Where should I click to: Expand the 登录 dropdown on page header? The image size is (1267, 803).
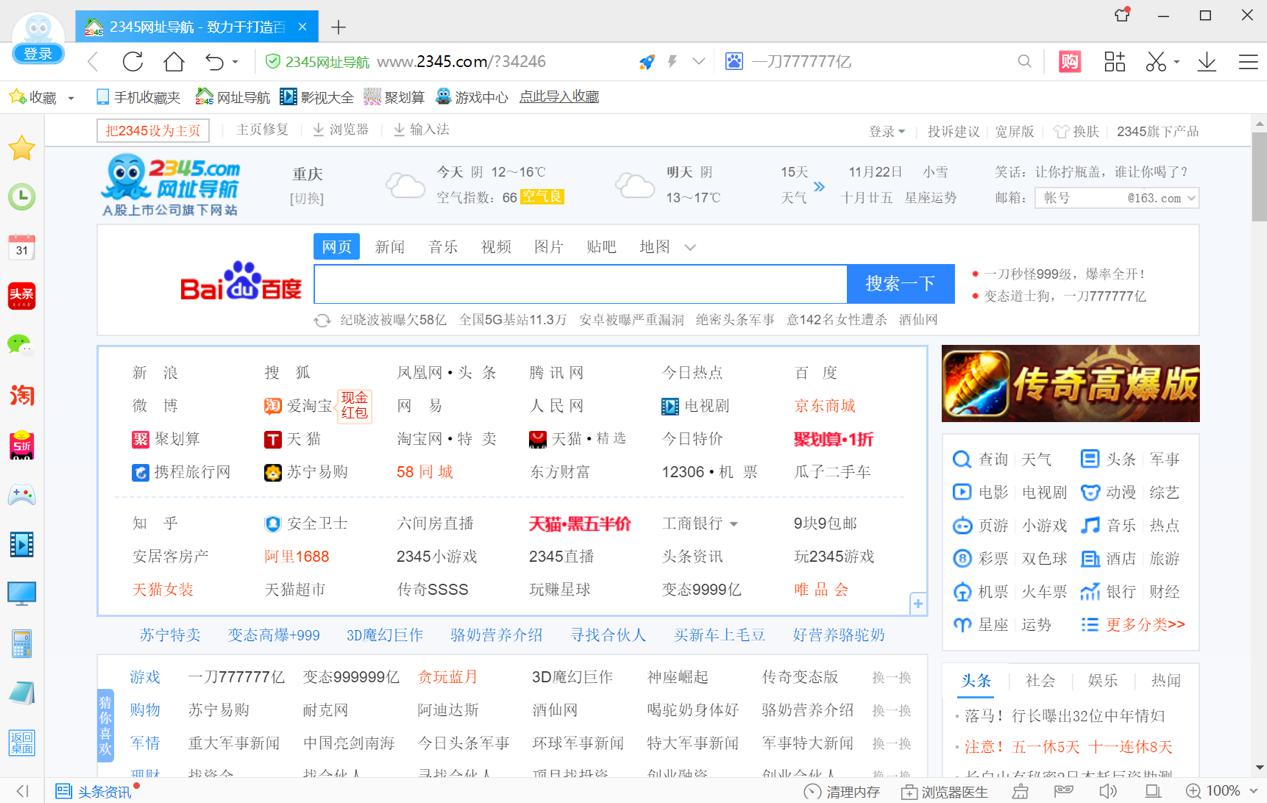(x=887, y=131)
